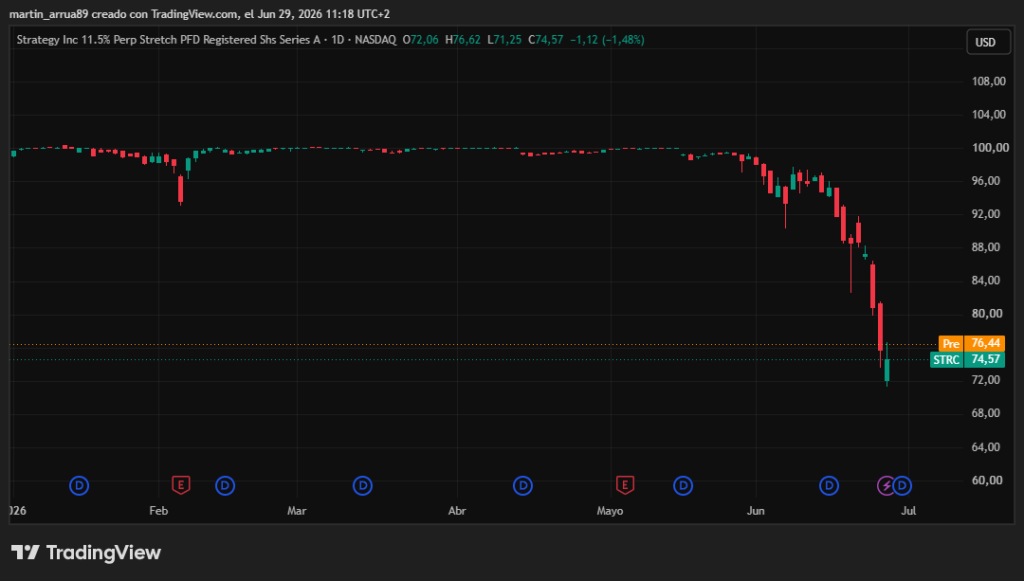Image resolution: width=1024 pixels, height=581 pixels.
Task: Click the 108,00 price axis label
Action: tap(989, 82)
